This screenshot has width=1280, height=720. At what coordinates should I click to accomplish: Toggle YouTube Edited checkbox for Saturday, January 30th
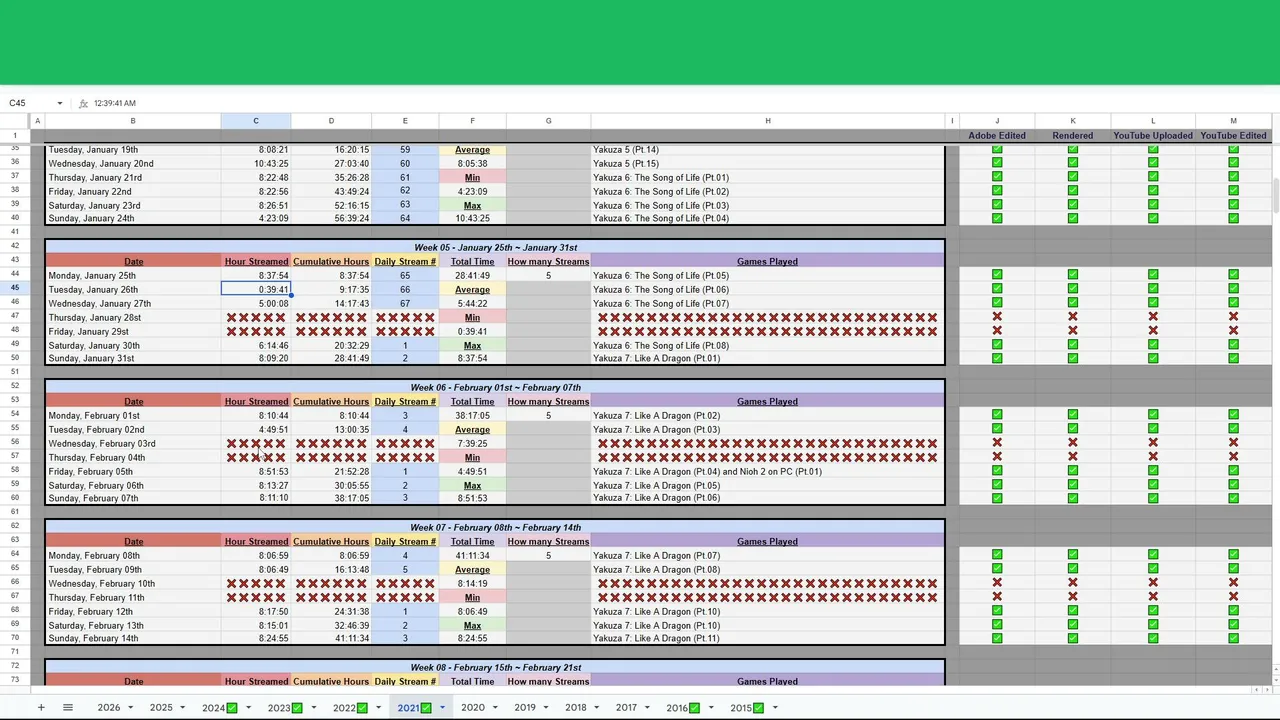point(1233,345)
